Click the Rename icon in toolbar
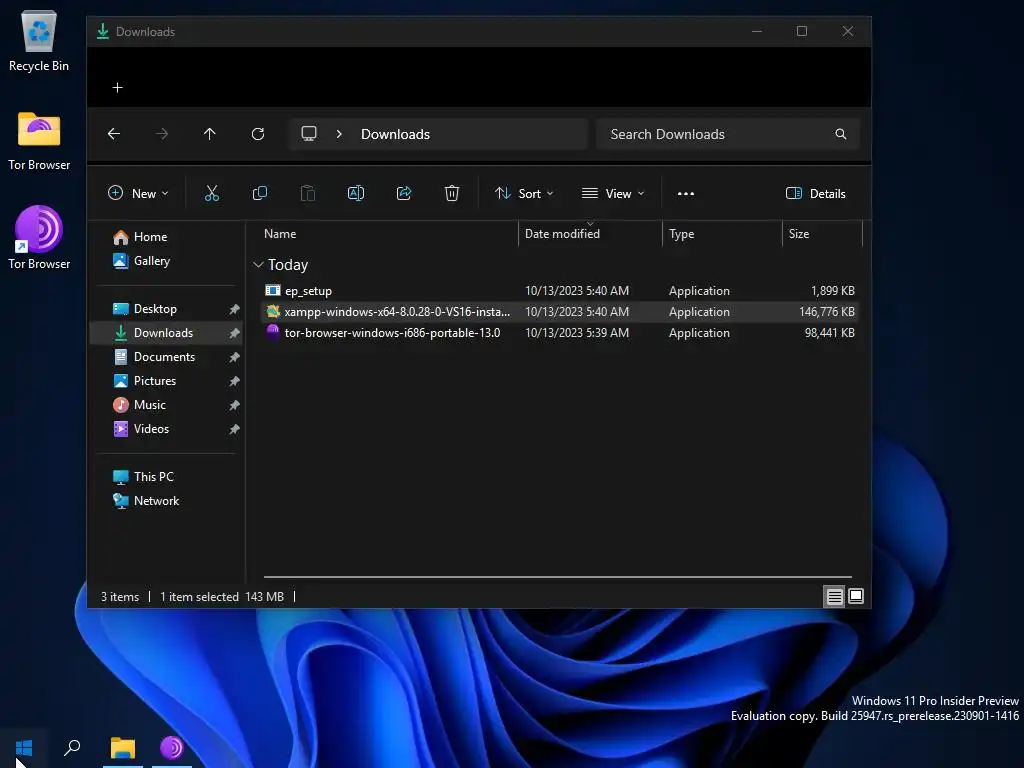1024x768 pixels. pyautogui.click(x=356, y=193)
